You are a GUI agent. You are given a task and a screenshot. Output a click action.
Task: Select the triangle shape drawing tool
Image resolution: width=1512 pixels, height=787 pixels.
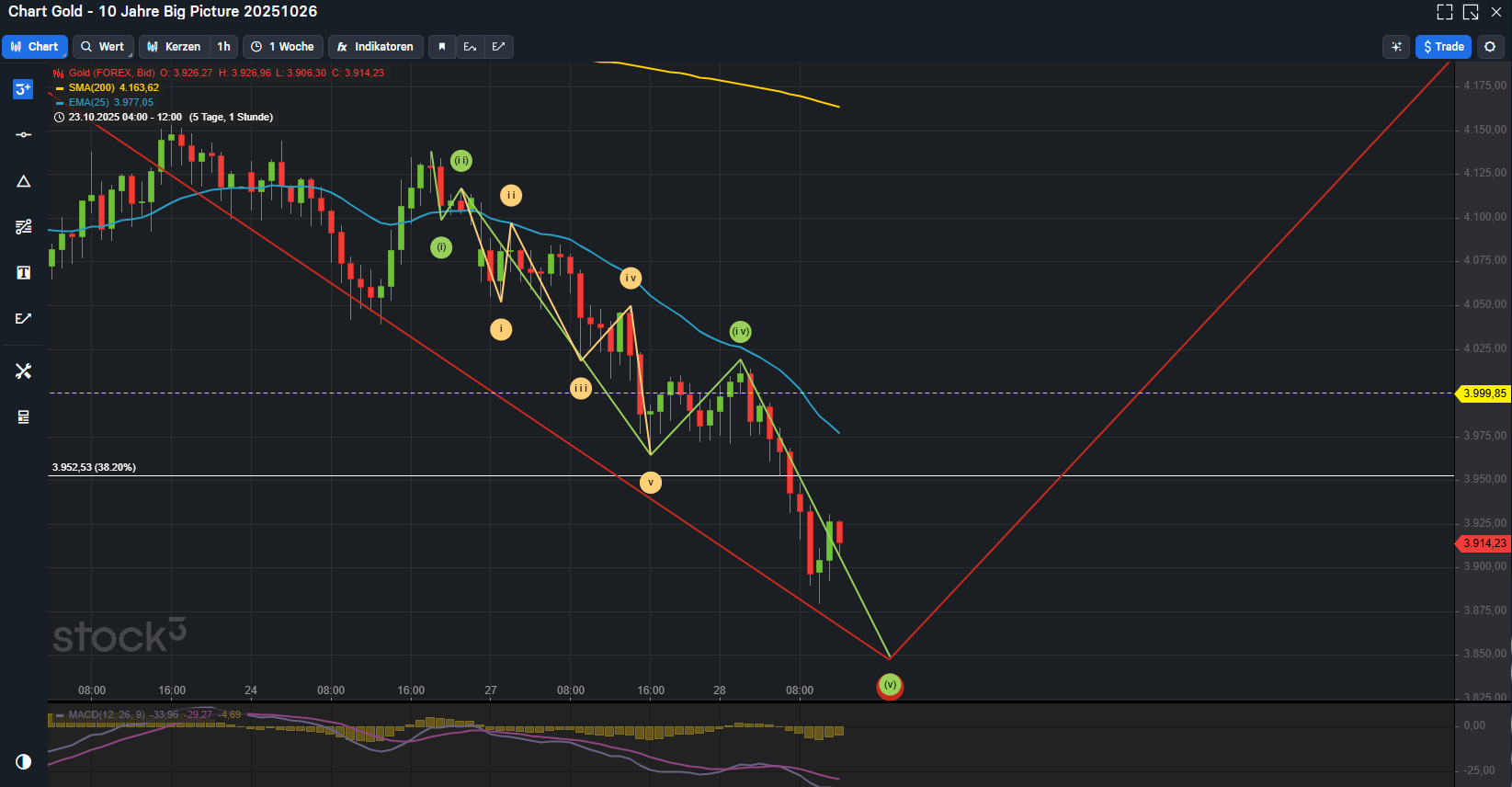pyautogui.click(x=23, y=181)
